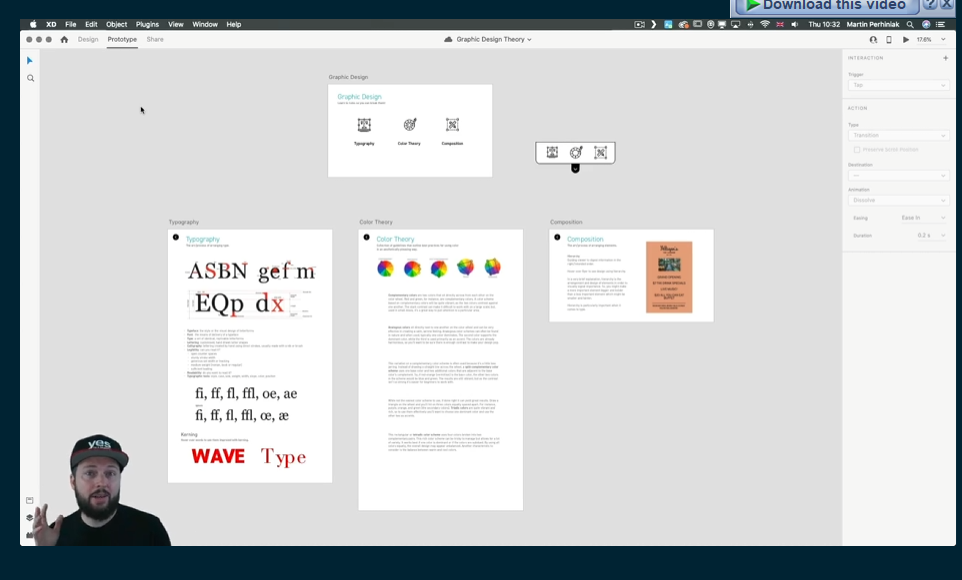The width and height of the screenshot is (962, 580).
Task: Open the Type dropdown showing Transition
Action: pos(899,135)
